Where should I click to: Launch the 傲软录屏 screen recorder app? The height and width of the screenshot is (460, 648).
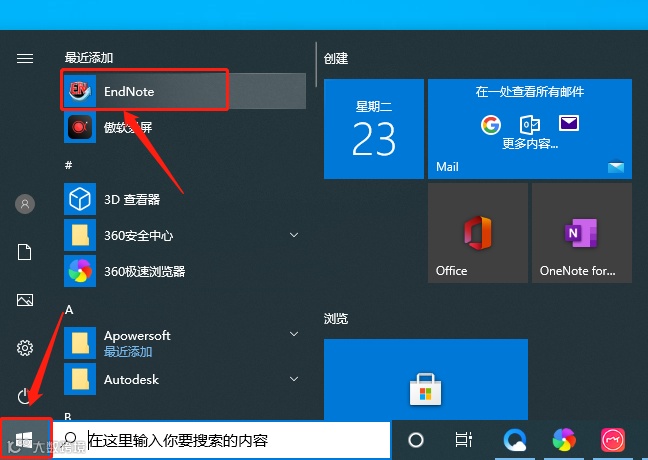[185, 127]
